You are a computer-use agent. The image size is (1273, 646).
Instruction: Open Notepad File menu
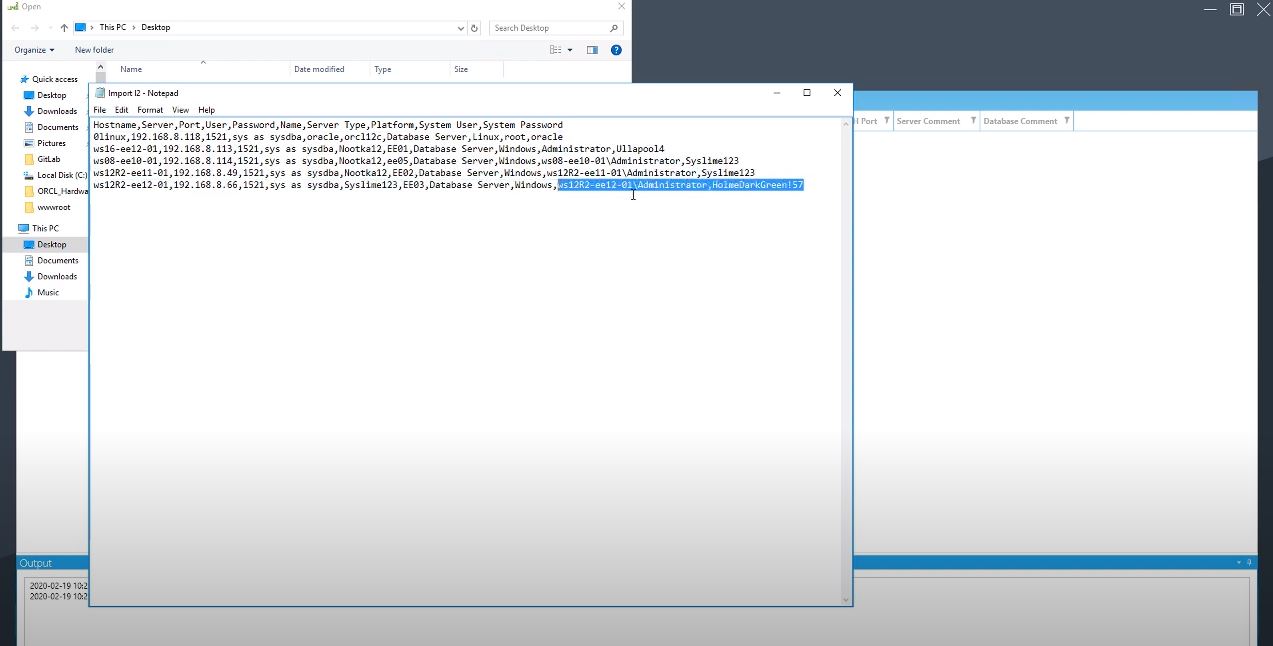click(99, 110)
